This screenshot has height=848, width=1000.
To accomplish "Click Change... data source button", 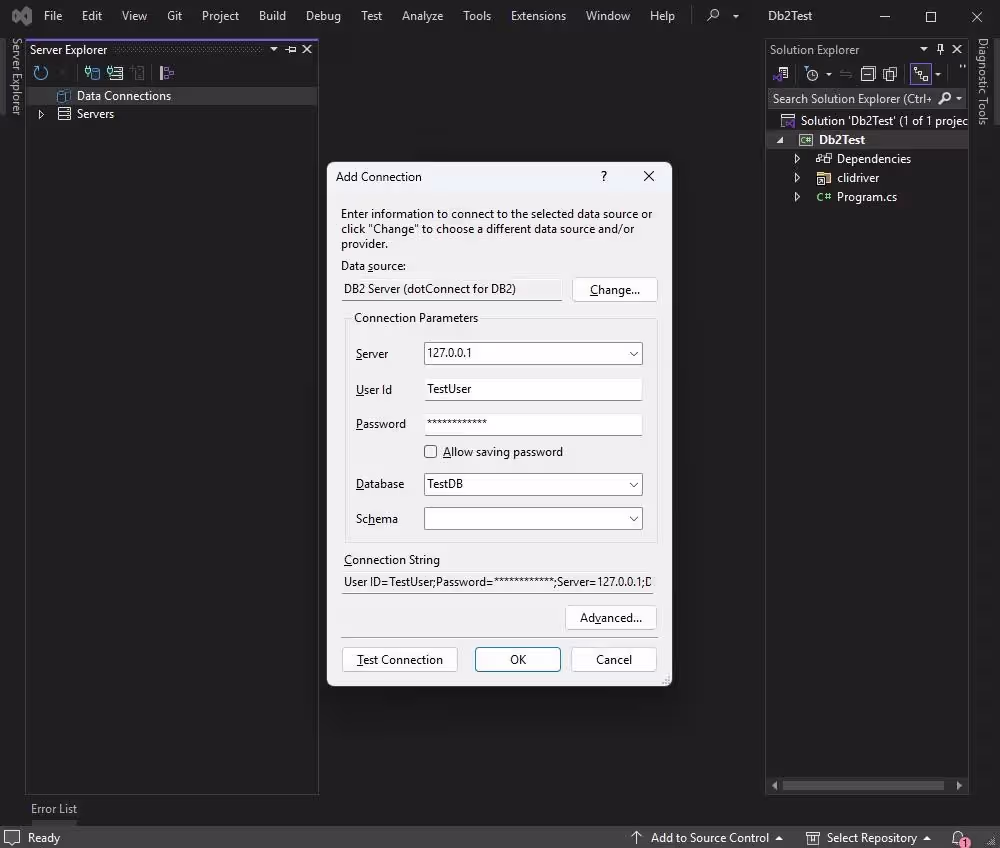I will (x=615, y=289).
